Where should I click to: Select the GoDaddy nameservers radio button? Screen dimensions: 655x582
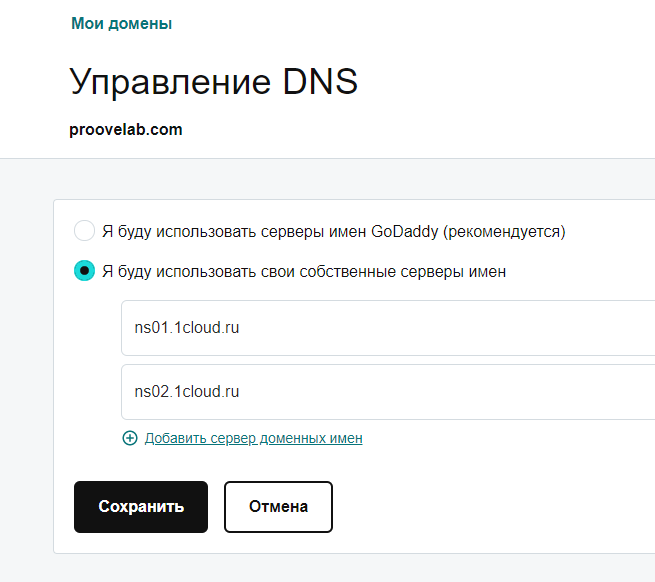(x=85, y=231)
